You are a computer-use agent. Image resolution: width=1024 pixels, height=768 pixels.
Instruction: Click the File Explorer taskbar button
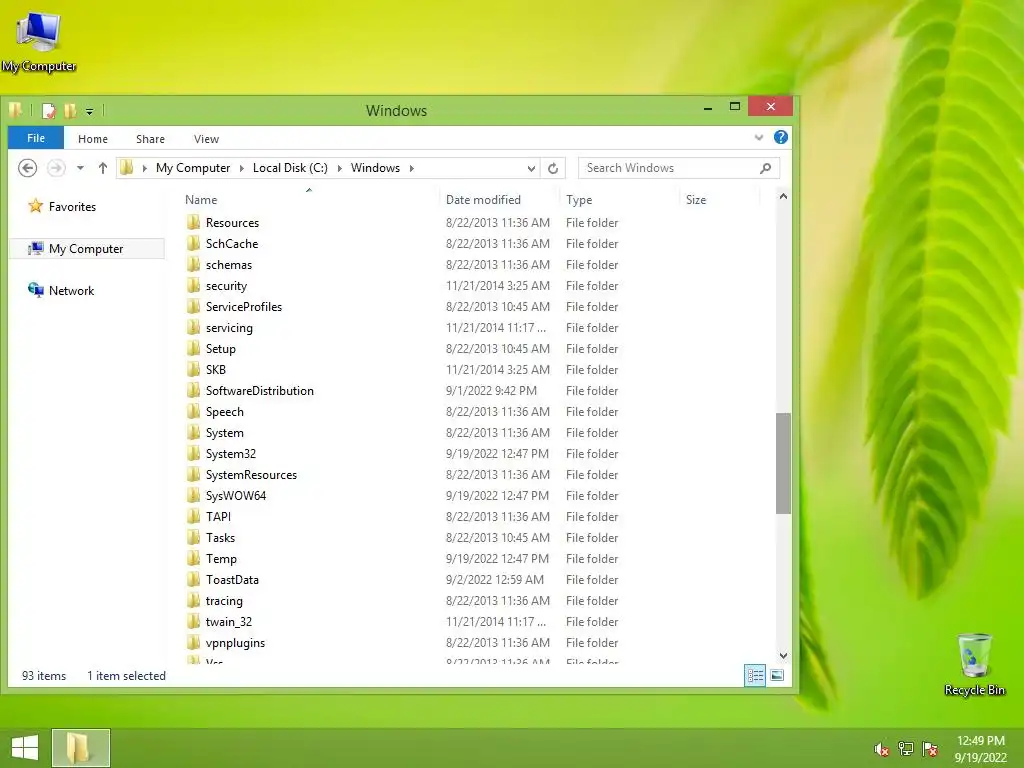tap(80, 748)
